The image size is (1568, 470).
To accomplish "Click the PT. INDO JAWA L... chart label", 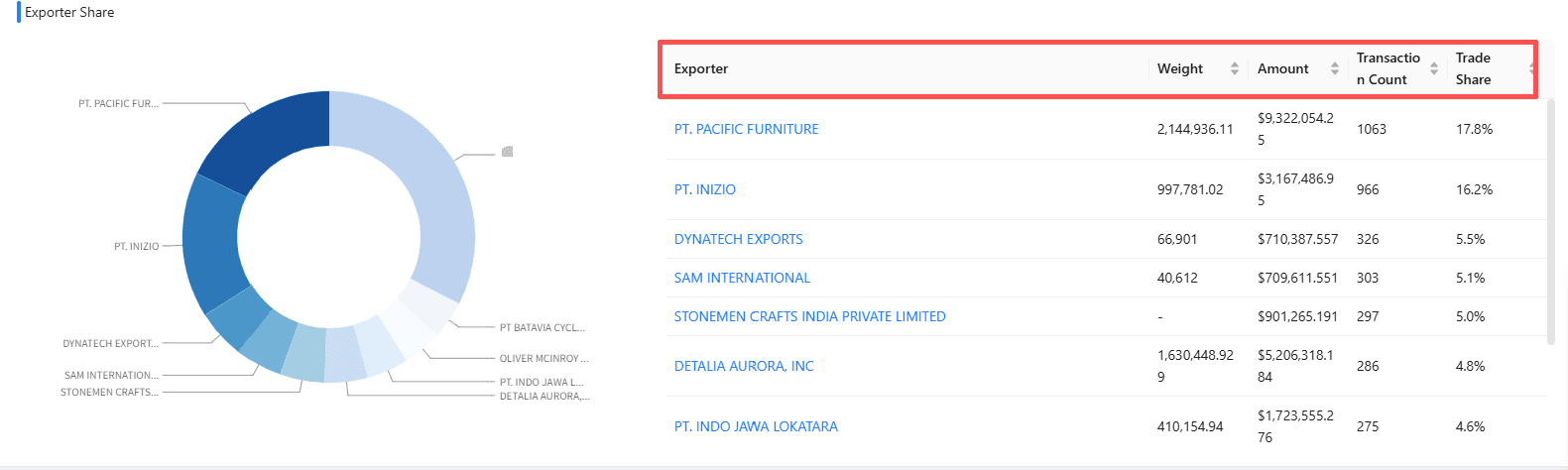I will pos(542,382).
